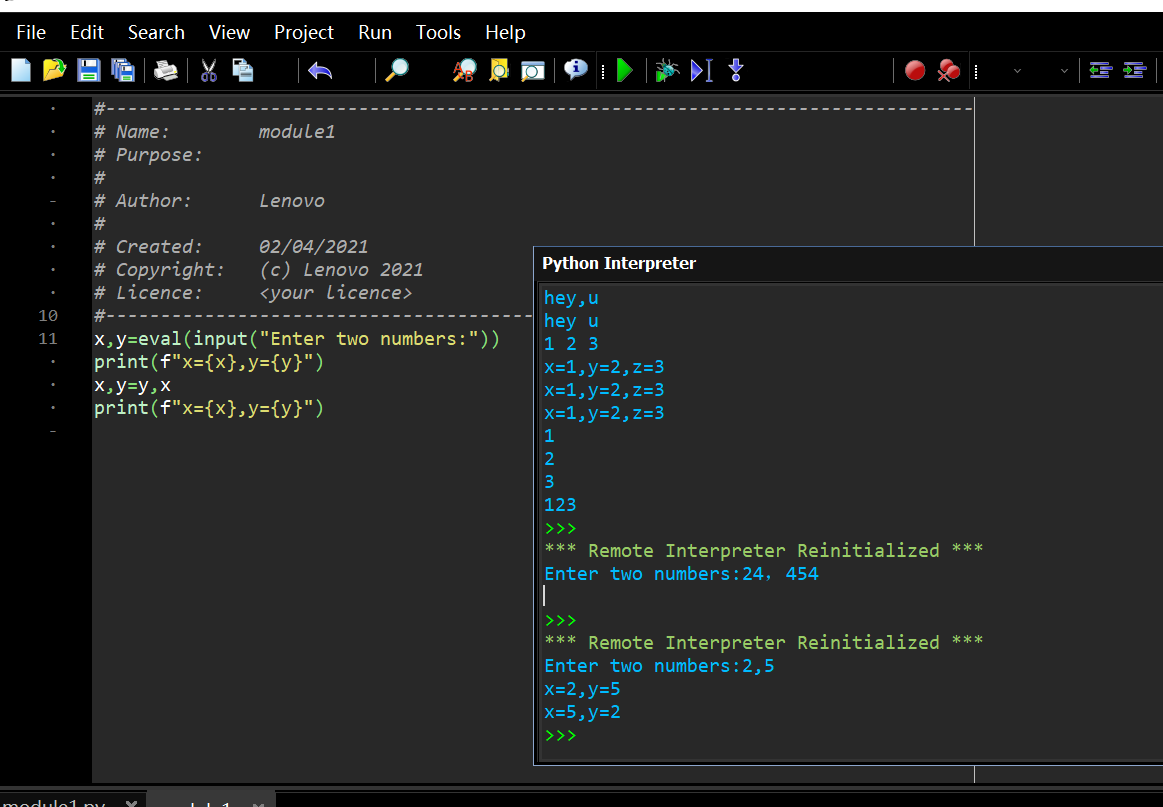This screenshot has height=807, width=1163.
Task: Click the green Run script button
Action: [x=625, y=70]
